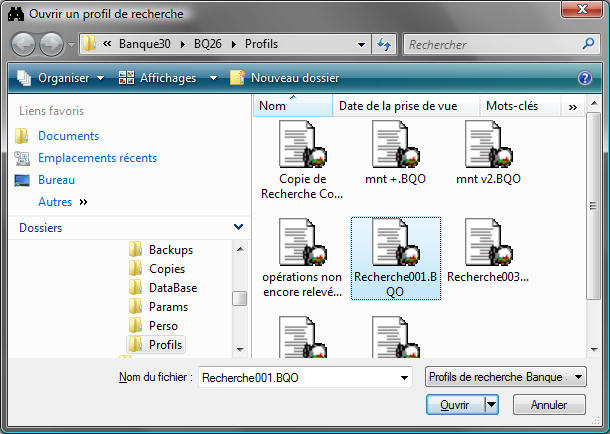Image resolution: width=610 pixels, height=434 pixels.
Task: Open the Affichages views menu
Action: pos(166,78)
